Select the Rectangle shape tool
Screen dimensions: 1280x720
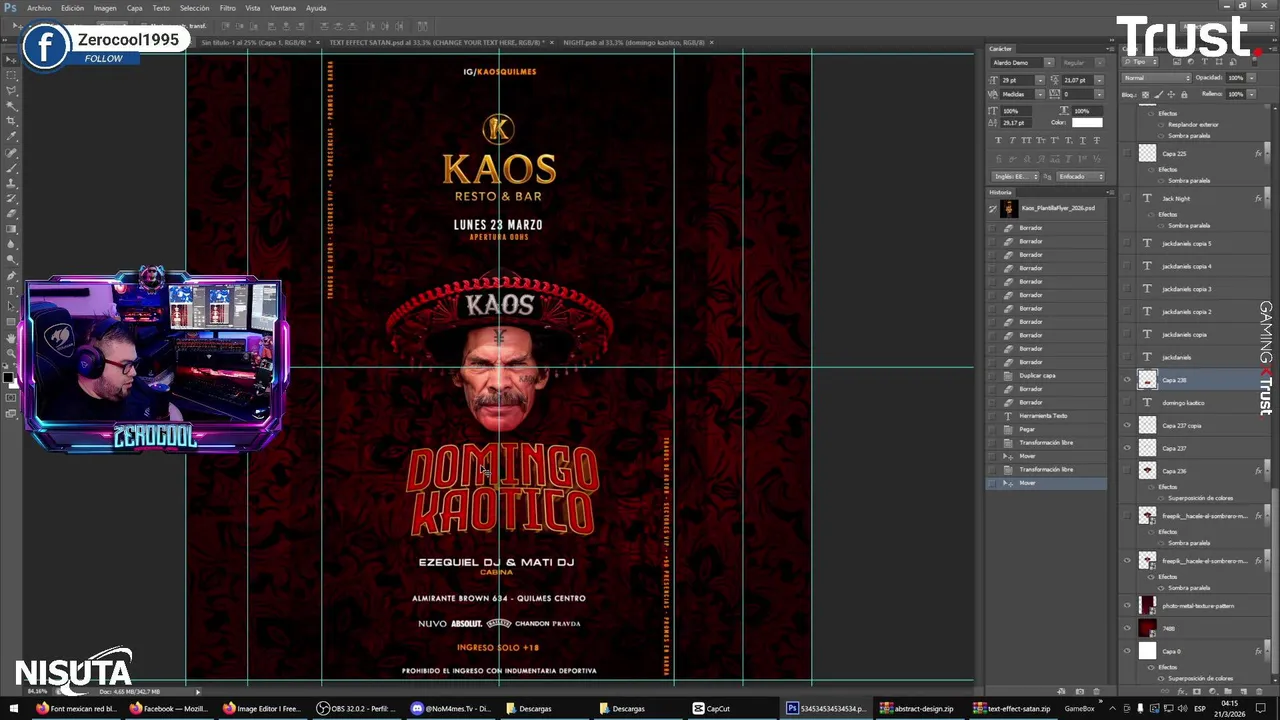click(11, 322)
